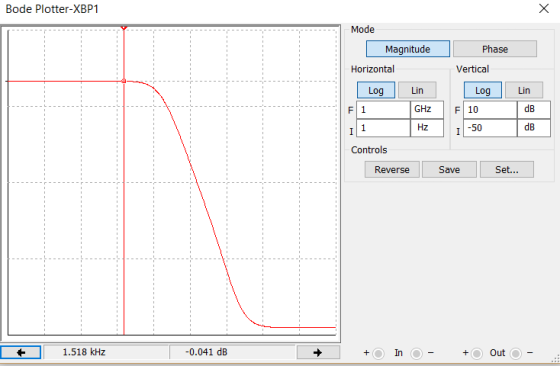Screen dimensions: 560x366
Task: Click the In positive terminal connector
Action: [x=378, y=354]
